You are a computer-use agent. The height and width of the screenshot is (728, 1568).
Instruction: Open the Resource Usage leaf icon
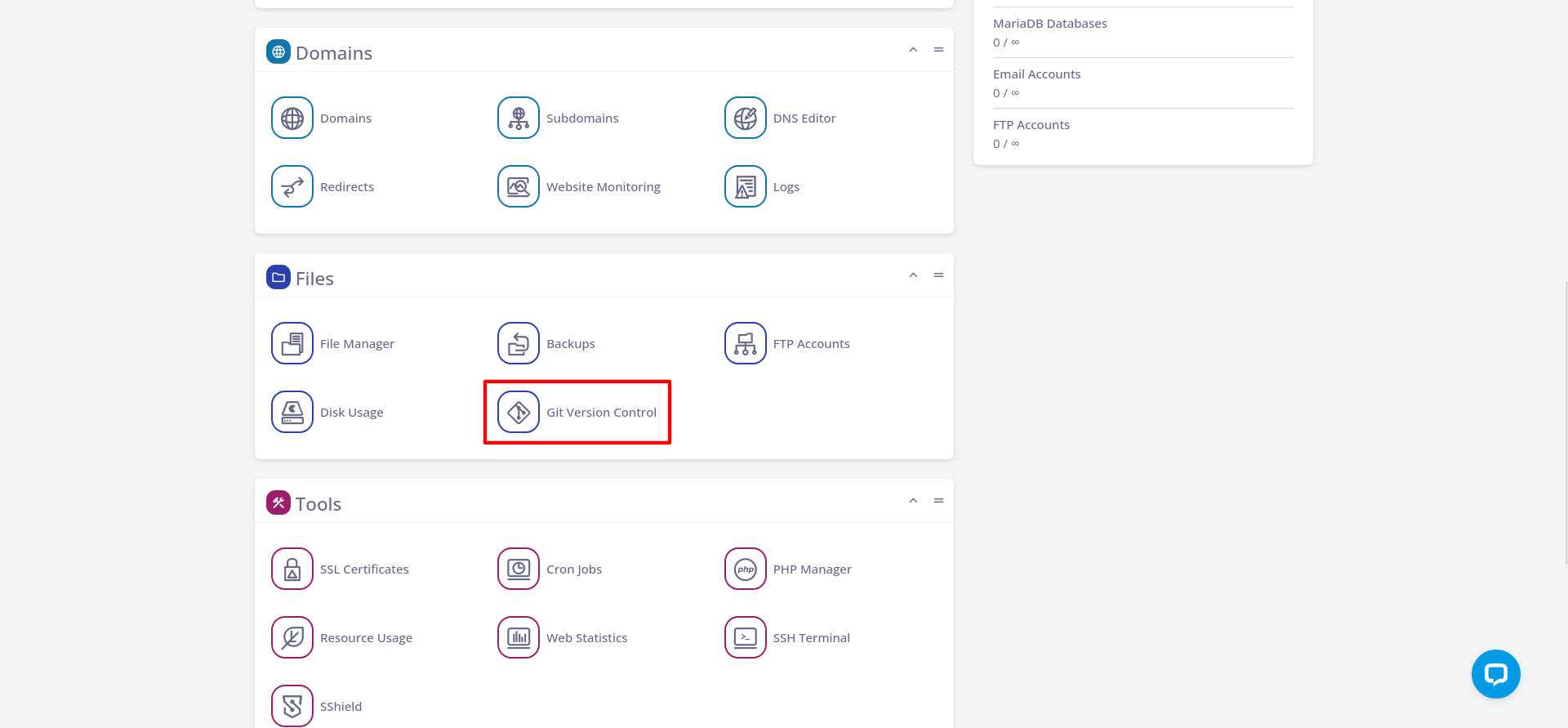(292, 637)
